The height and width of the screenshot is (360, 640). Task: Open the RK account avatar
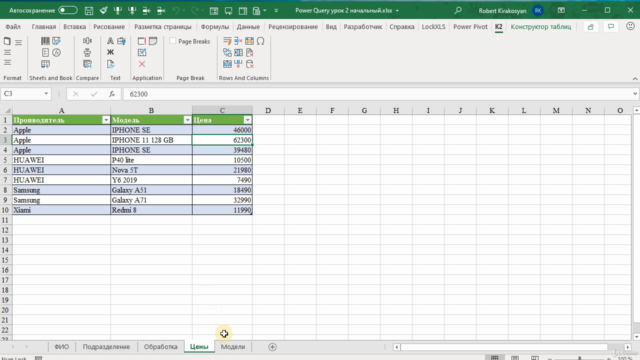[538, 11]
